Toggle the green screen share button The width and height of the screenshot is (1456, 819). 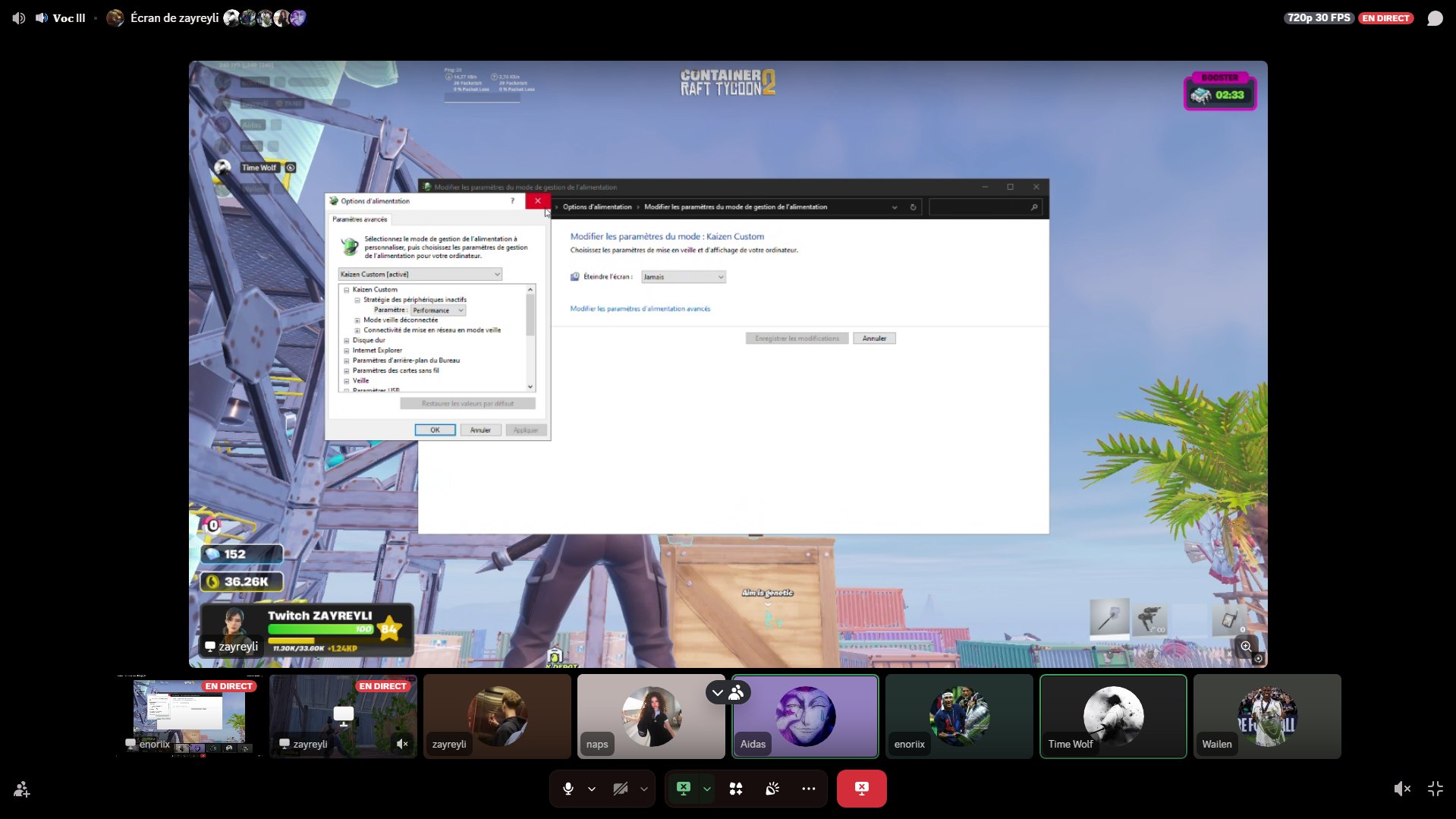tap(683, 789)
